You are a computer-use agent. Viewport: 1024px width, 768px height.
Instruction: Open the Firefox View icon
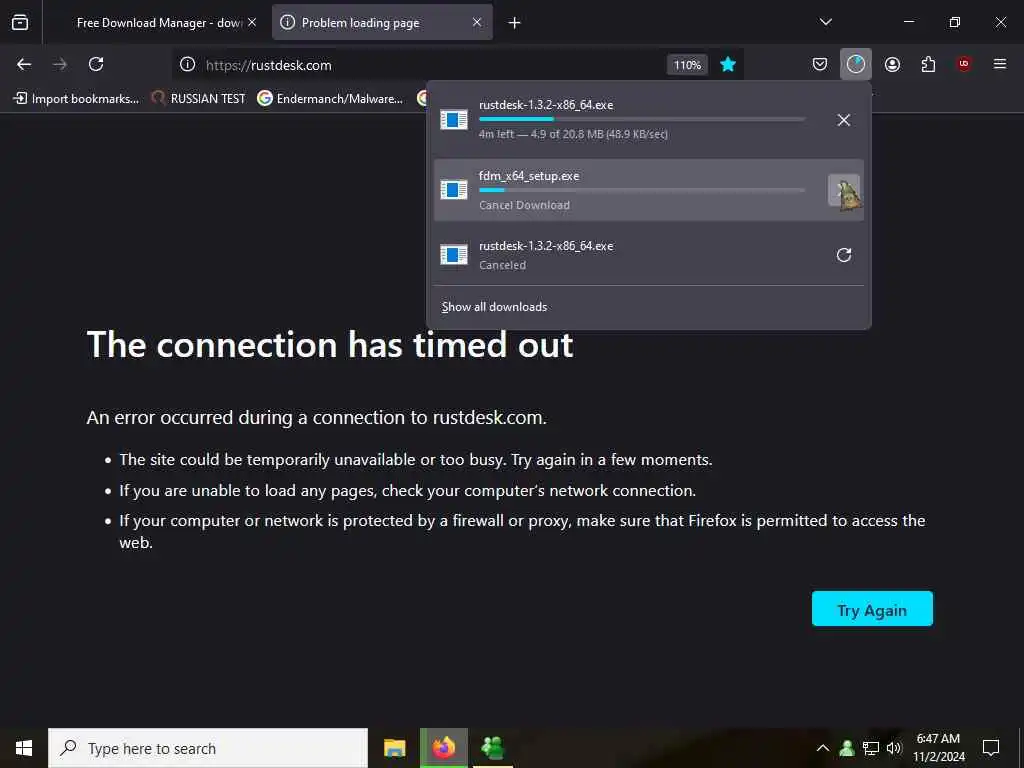point(20,22)
